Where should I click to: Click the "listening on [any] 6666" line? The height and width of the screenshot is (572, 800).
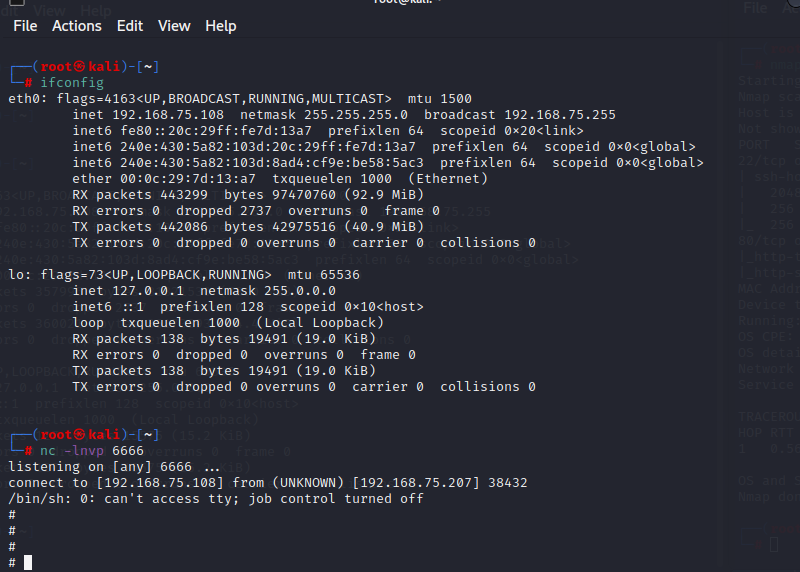pos(114,467)
